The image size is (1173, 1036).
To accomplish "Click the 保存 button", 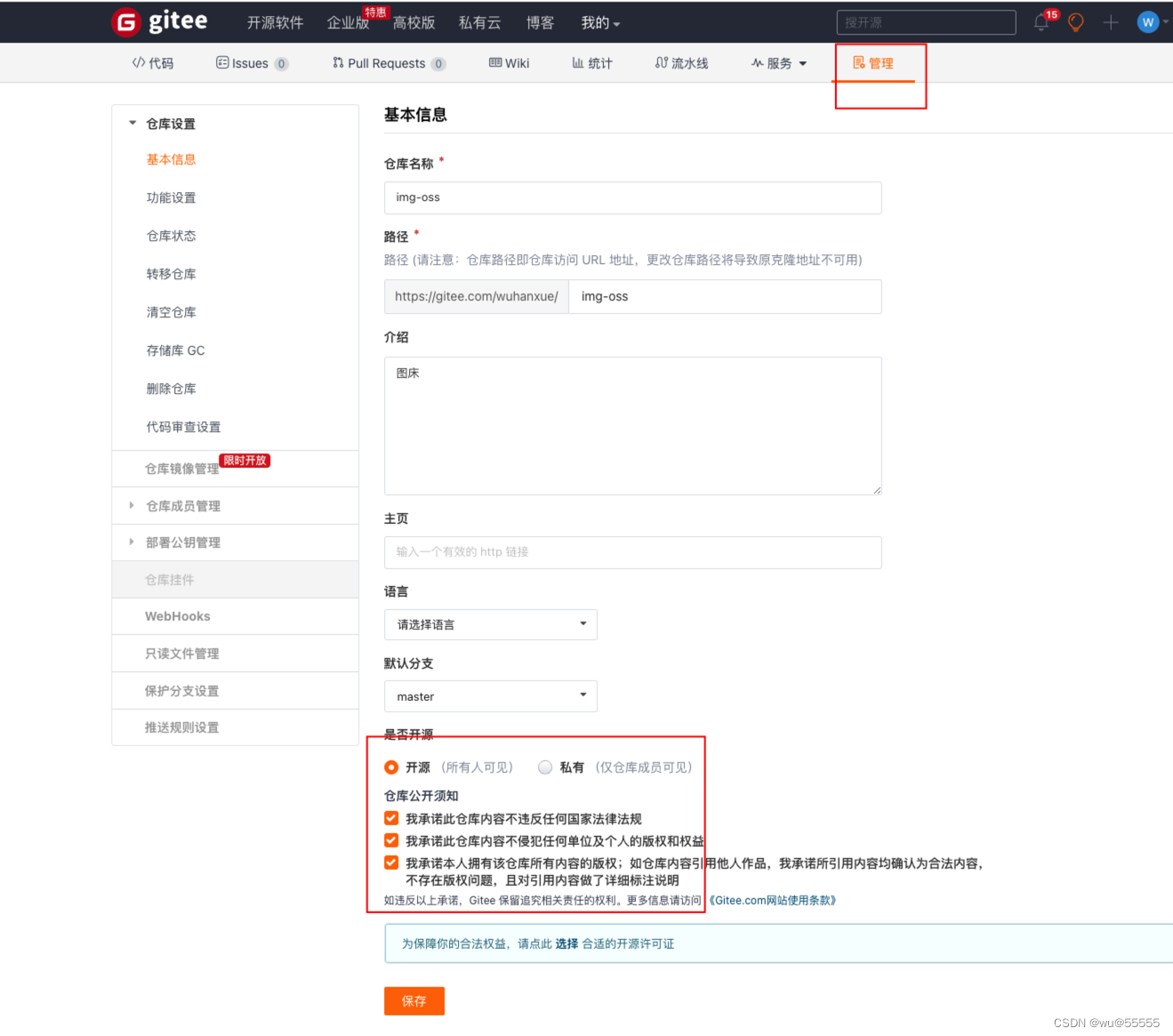I will click(414, 1001).
